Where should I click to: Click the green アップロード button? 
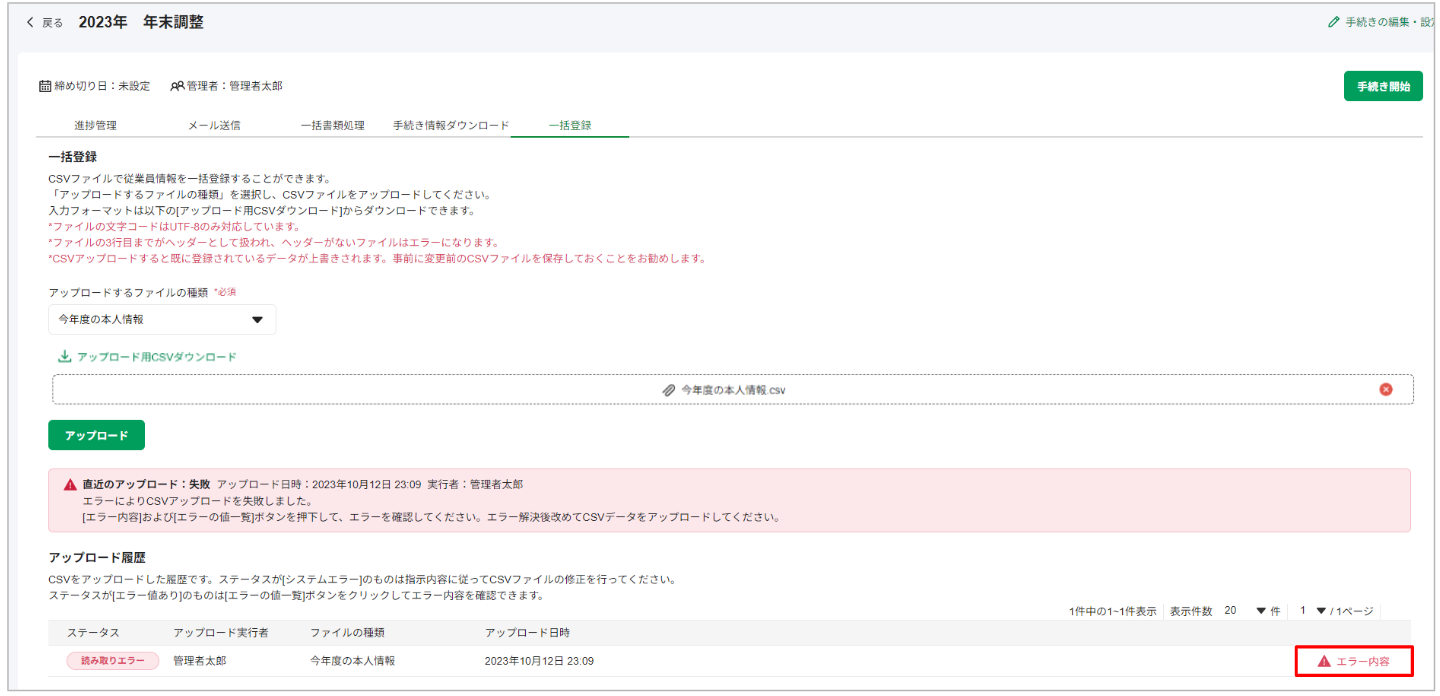(x=96, y=436)
